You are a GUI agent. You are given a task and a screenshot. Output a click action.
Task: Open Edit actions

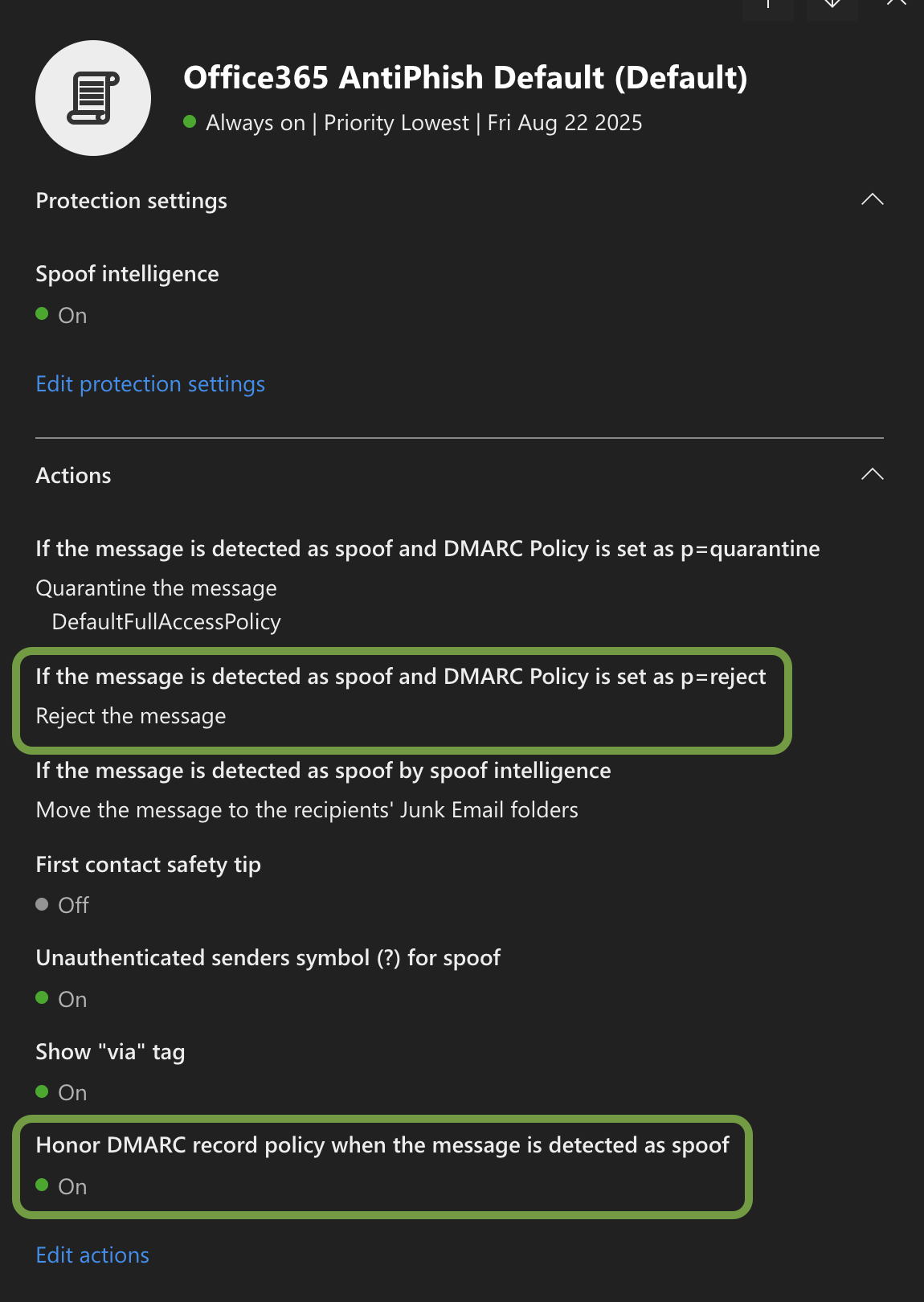click(x=92, y=1255)
